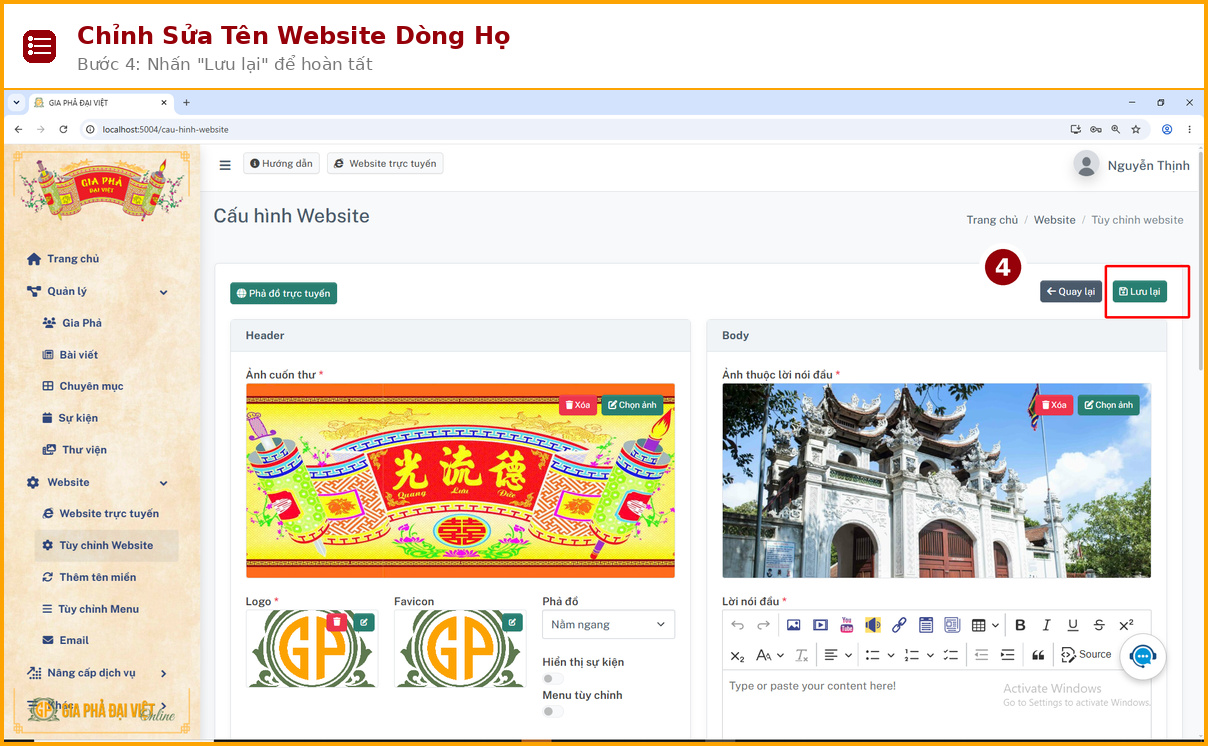1208x746 pixels.
Task: Apply subscript formatting
Action: pyautogui.click(x=737, y=655)
